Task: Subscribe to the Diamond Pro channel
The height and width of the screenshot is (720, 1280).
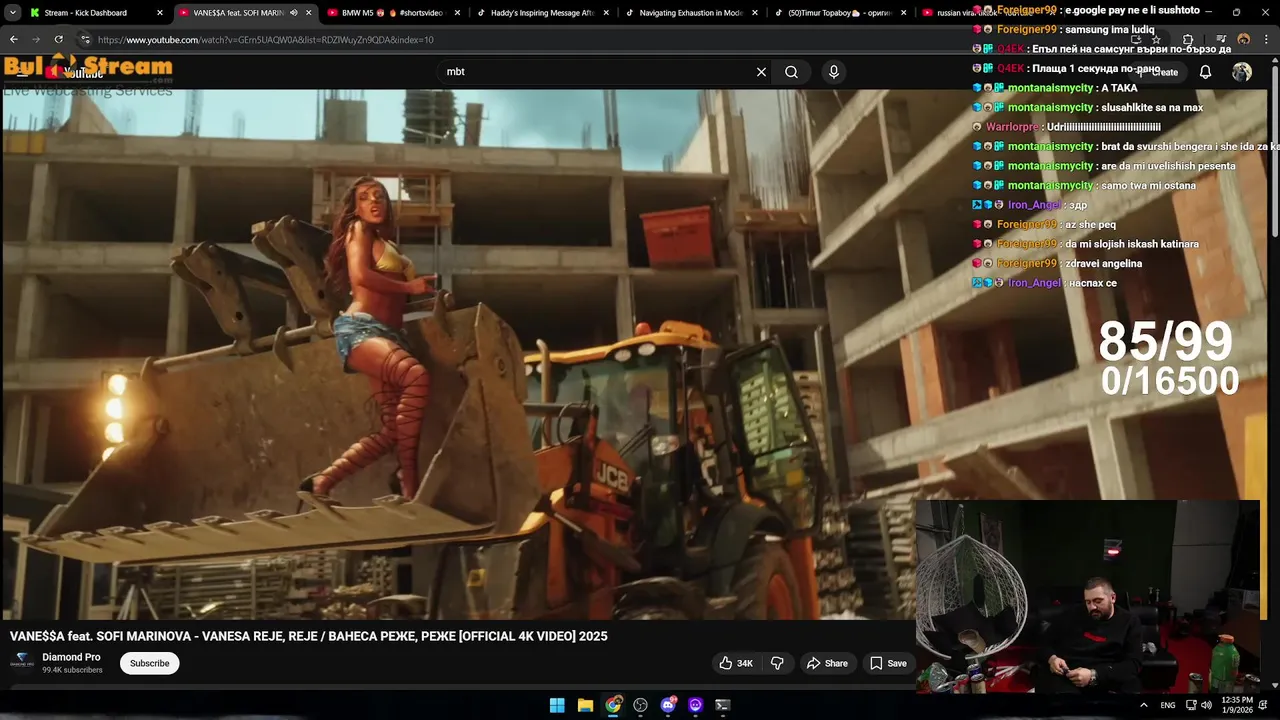Action: (149, 663)
